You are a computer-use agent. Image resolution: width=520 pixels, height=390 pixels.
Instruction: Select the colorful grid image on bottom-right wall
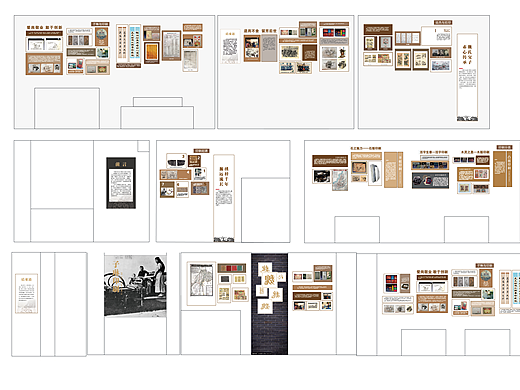point(391,283)
